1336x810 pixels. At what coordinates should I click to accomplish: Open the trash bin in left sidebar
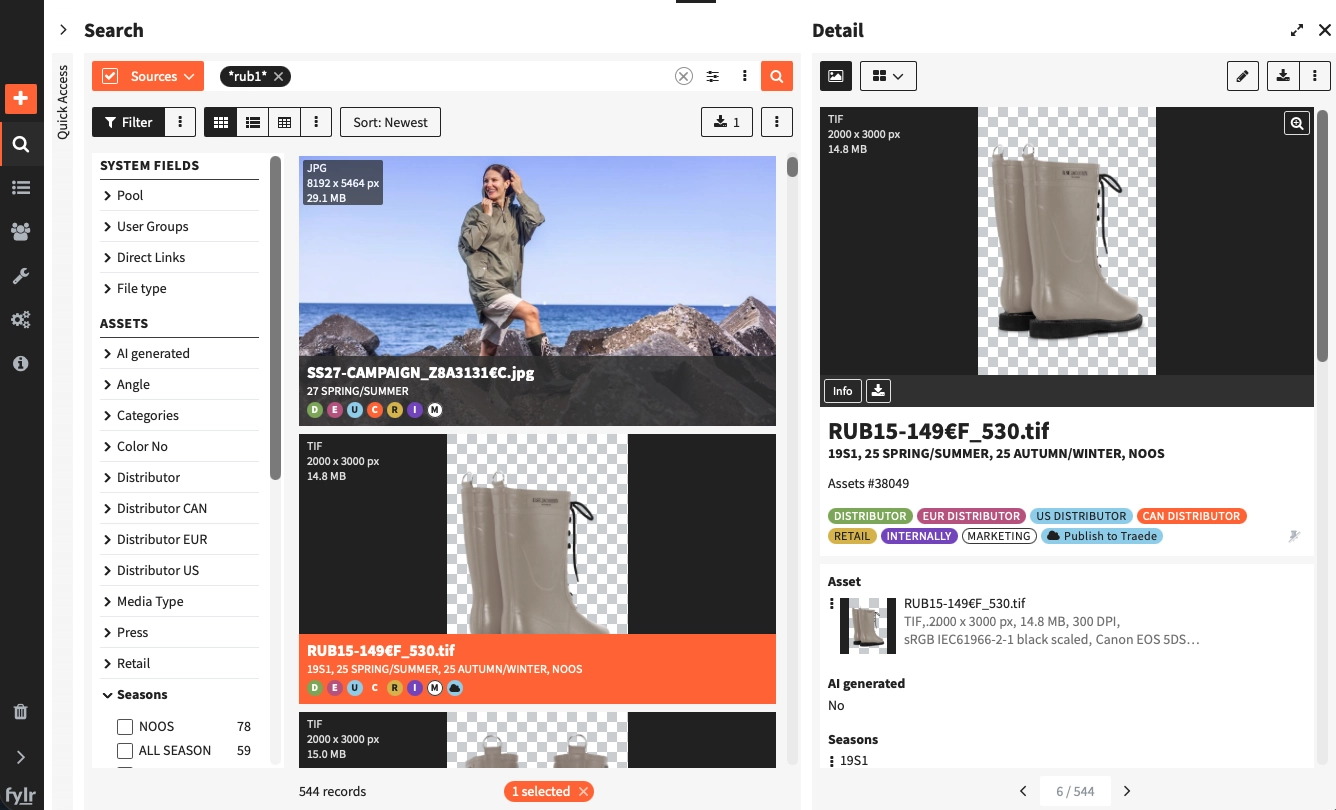[20, 712]
